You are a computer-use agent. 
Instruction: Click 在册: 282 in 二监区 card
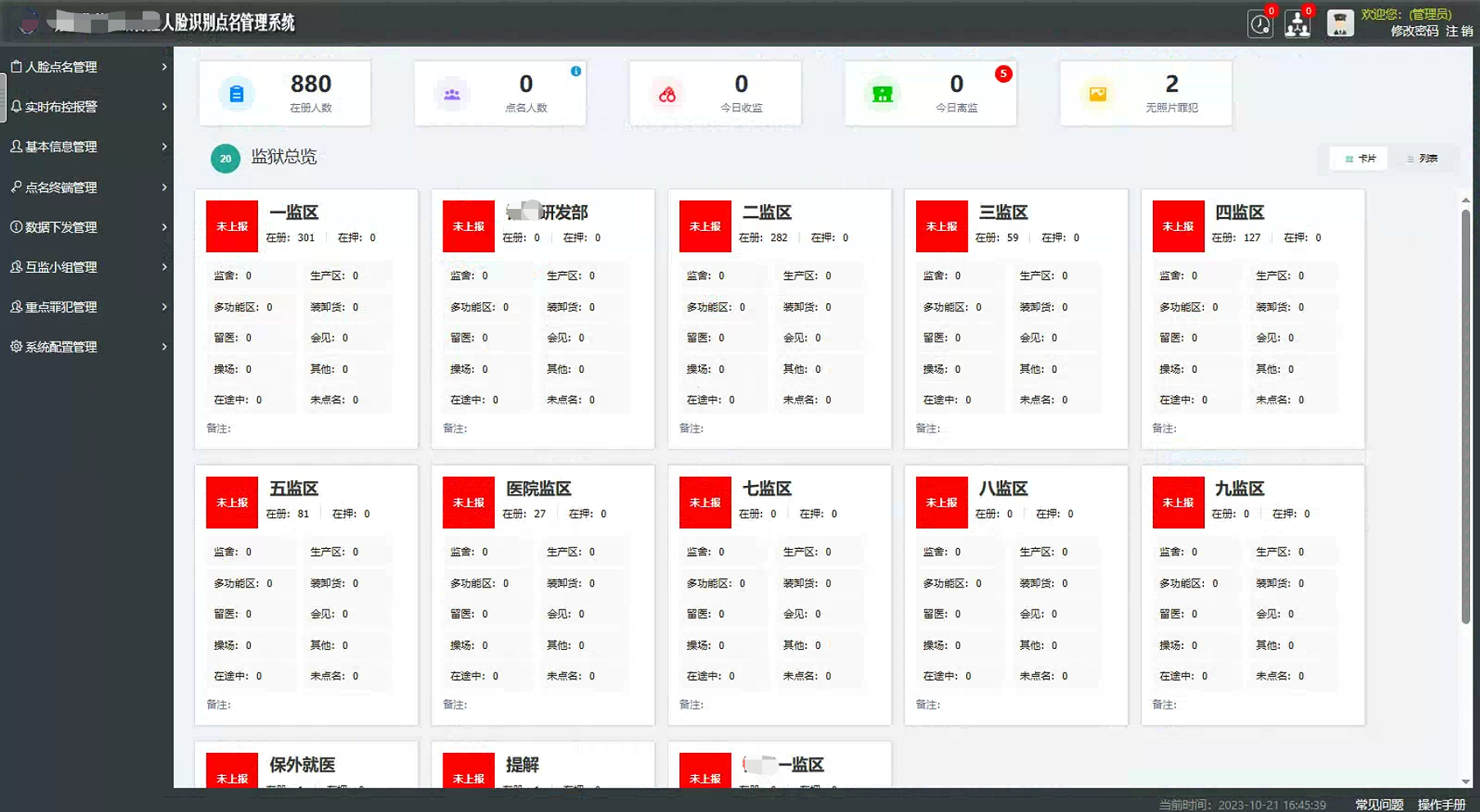[x=763, y=238]
